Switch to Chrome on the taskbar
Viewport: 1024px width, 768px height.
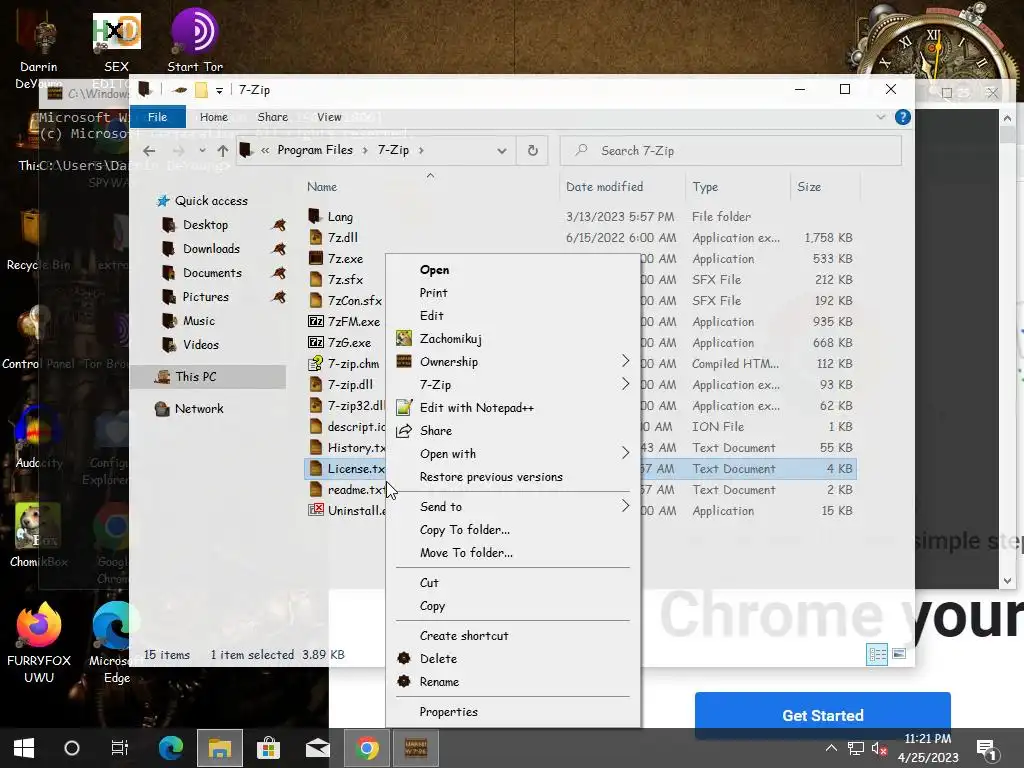[367, 748]
